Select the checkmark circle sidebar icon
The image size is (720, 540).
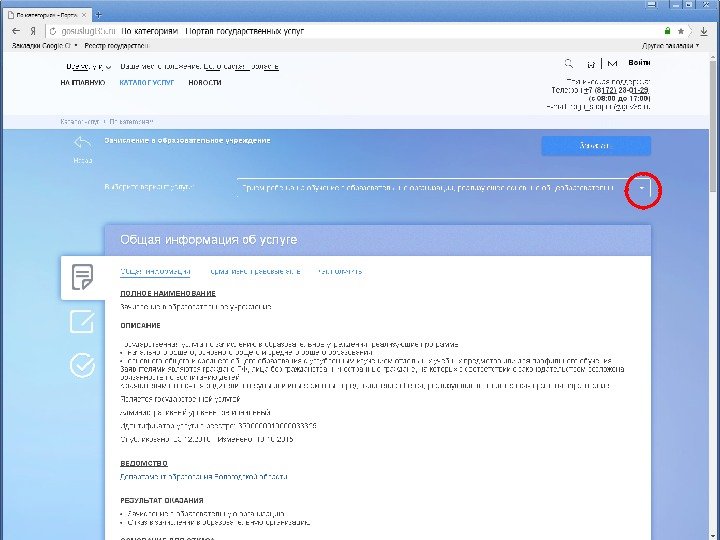[x=82, y=365]
